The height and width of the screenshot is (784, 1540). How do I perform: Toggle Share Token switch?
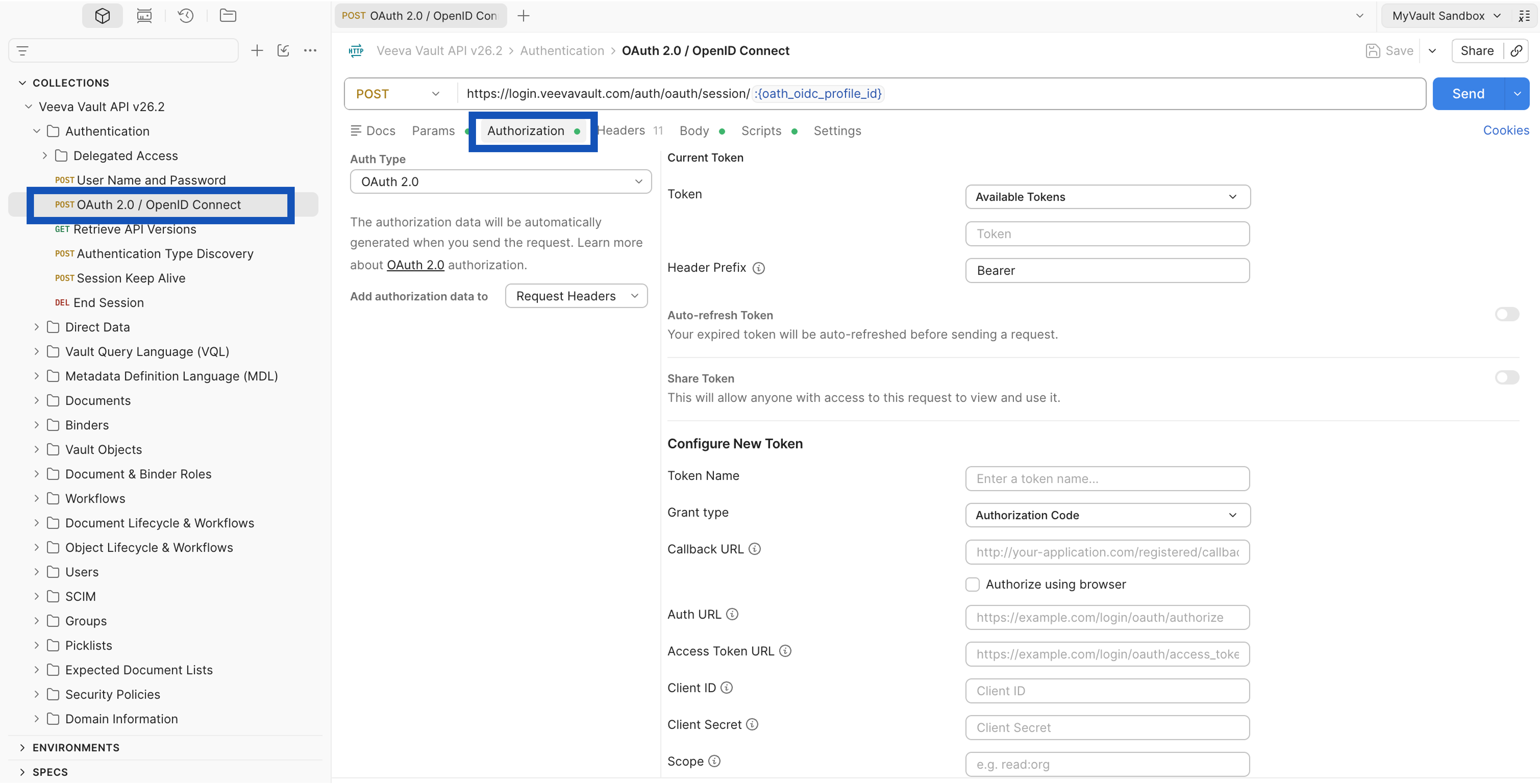[x=1506, y=378]
